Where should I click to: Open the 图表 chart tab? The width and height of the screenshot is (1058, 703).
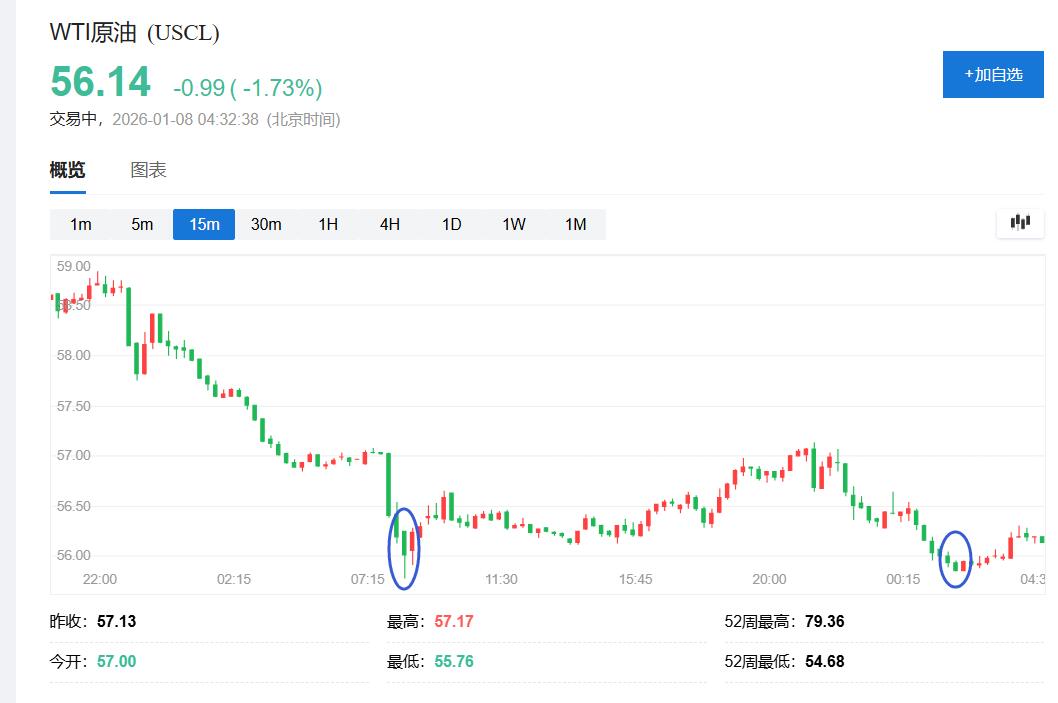(x=148, y=170)
